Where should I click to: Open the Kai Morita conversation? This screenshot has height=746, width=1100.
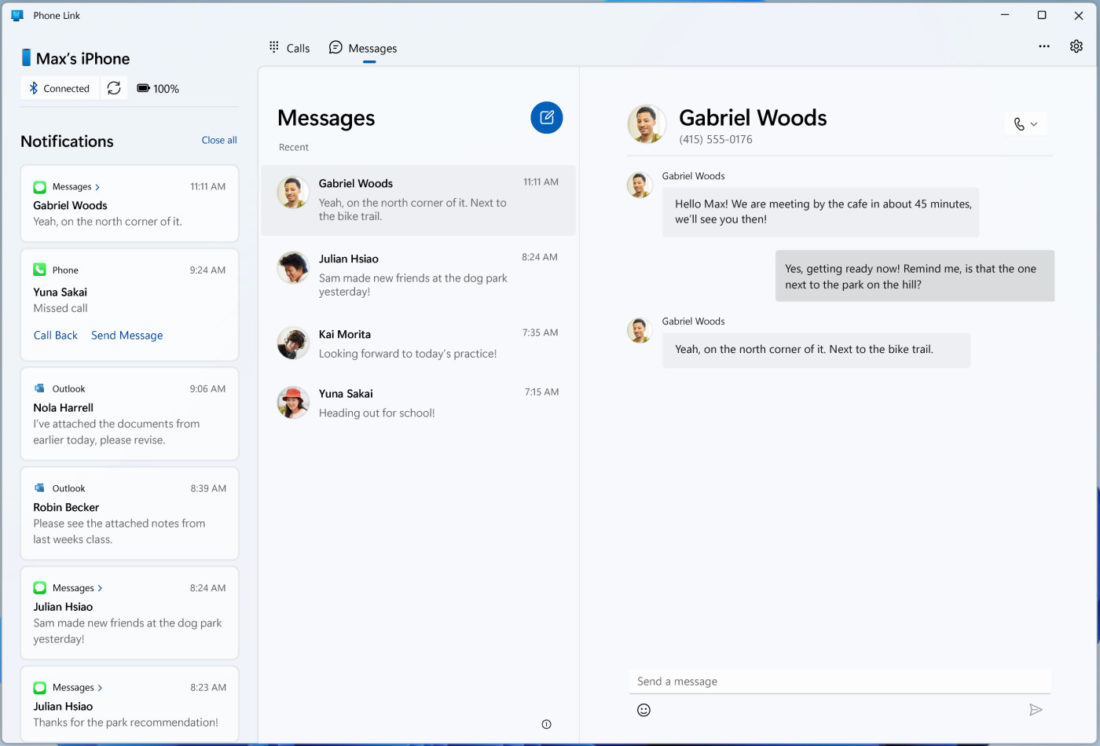[418, 343]
